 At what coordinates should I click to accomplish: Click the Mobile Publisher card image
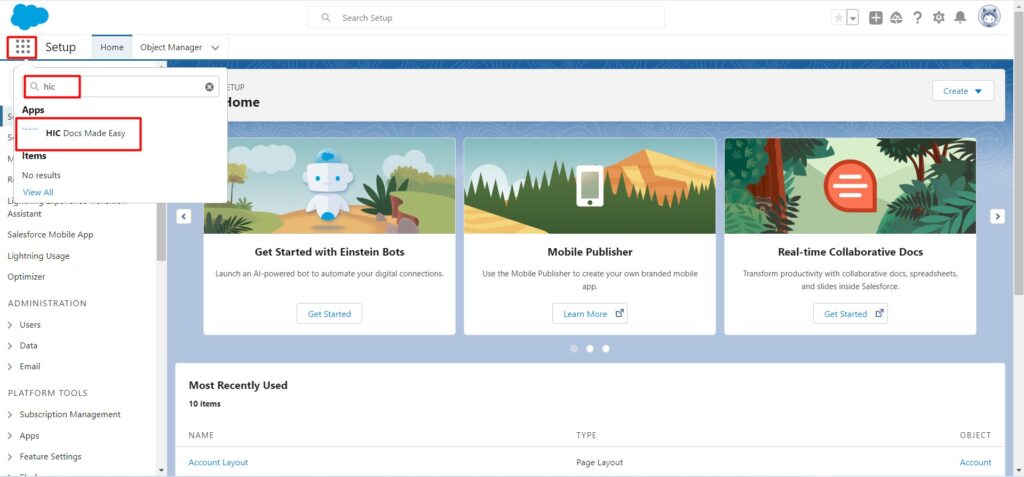[x=590, y=186]
